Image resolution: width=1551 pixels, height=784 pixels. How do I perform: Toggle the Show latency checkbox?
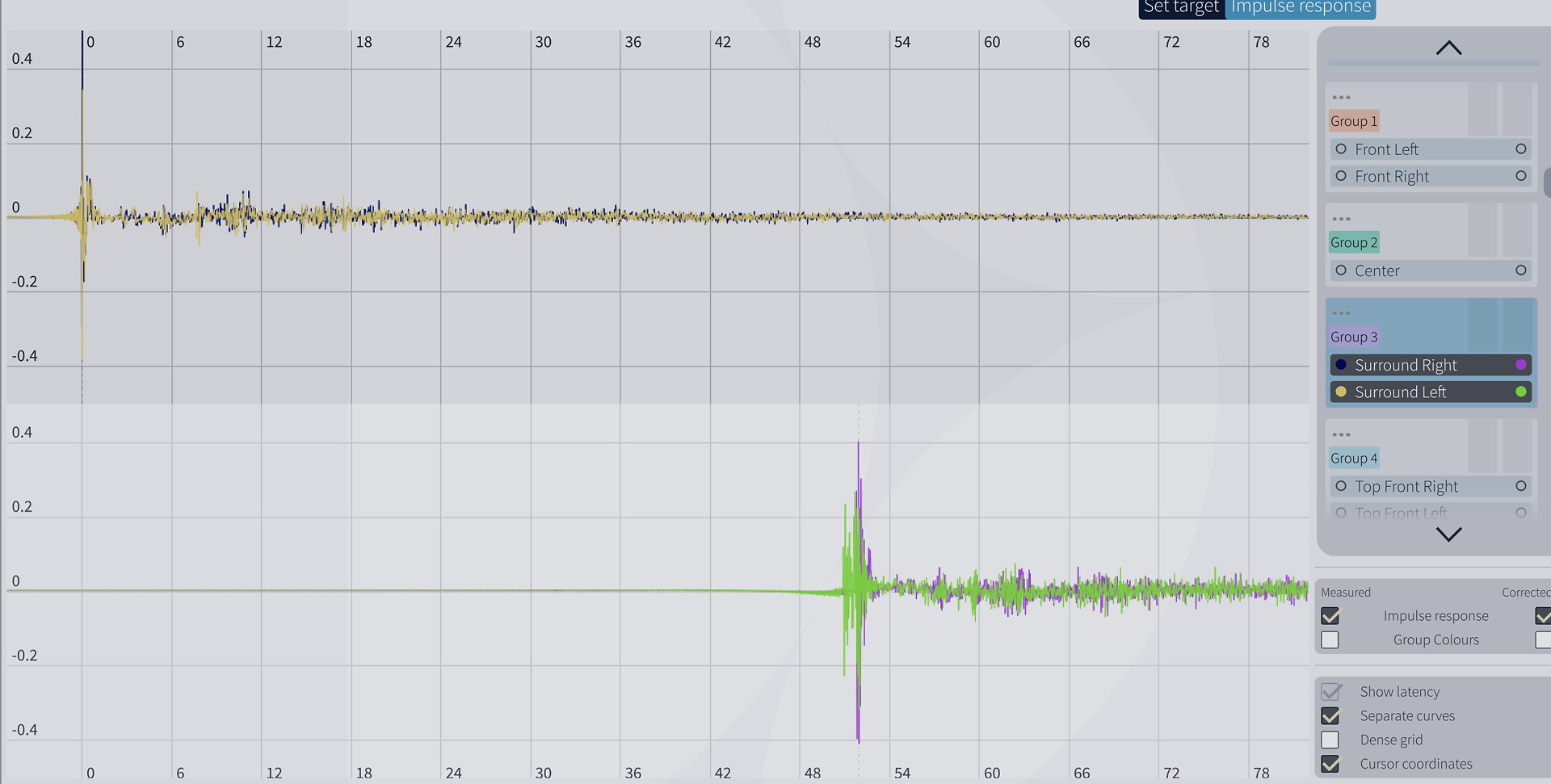(x=1330, y=692)
